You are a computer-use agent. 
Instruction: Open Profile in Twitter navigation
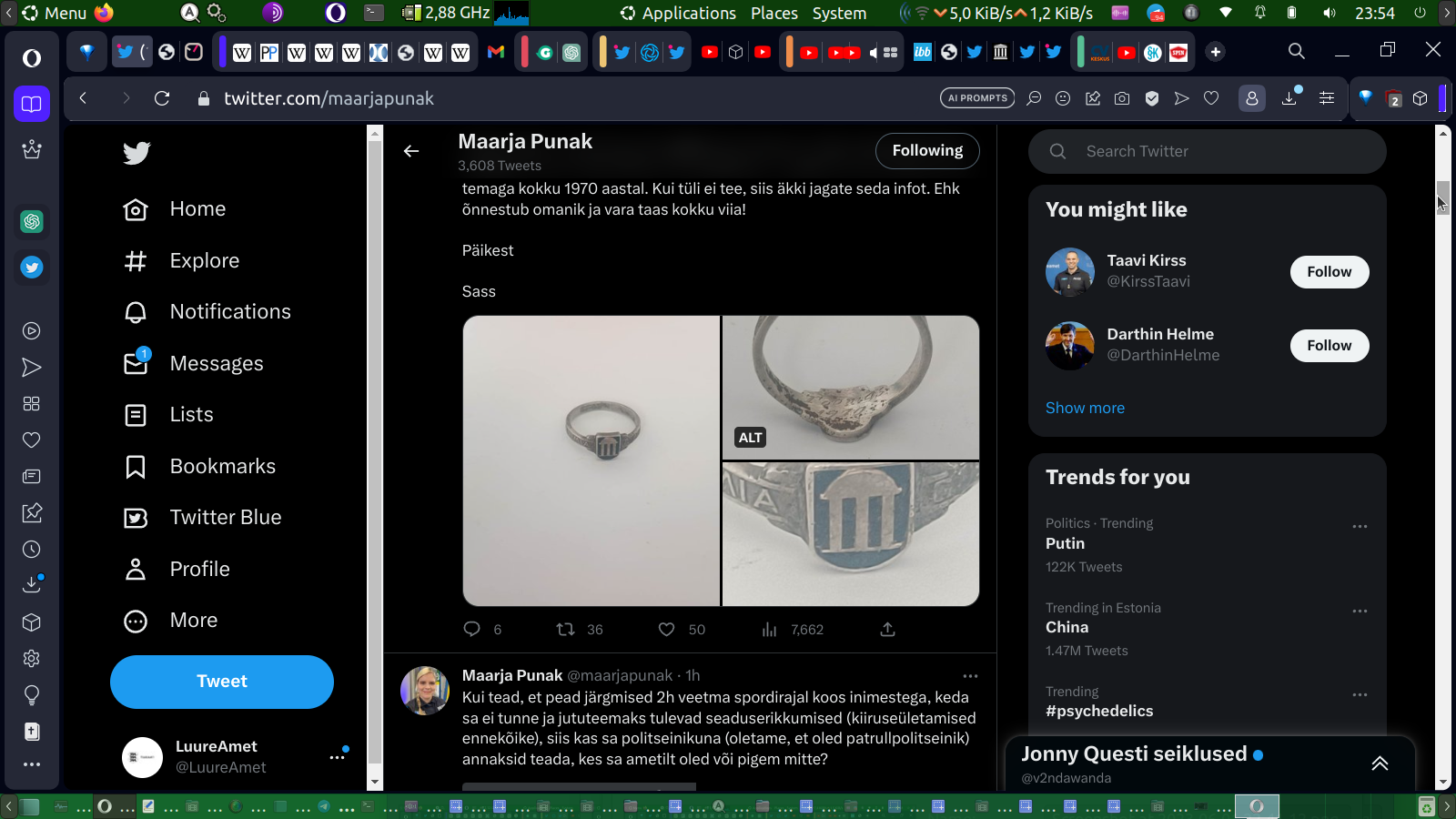pos(177,570)
